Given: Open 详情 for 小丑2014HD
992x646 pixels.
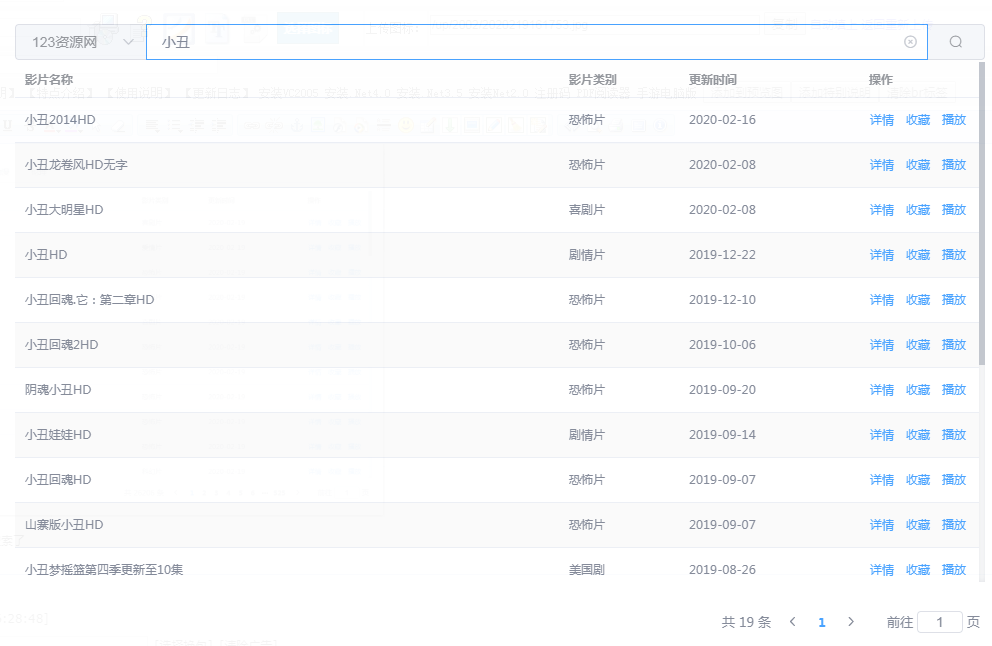Looking at the screenshot, I should 881,120.
